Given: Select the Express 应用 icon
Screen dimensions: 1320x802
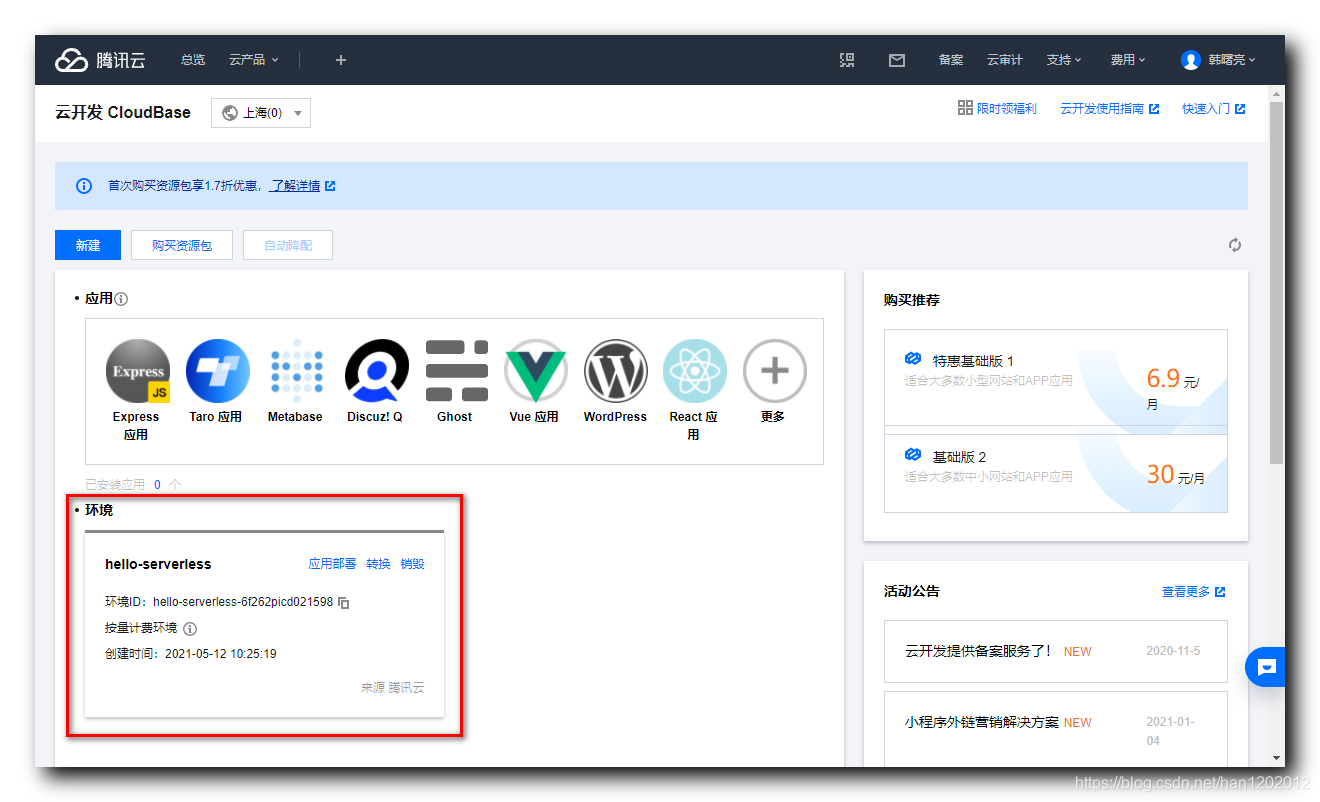Looking at the screenshot, I should [x=137, y=371].
